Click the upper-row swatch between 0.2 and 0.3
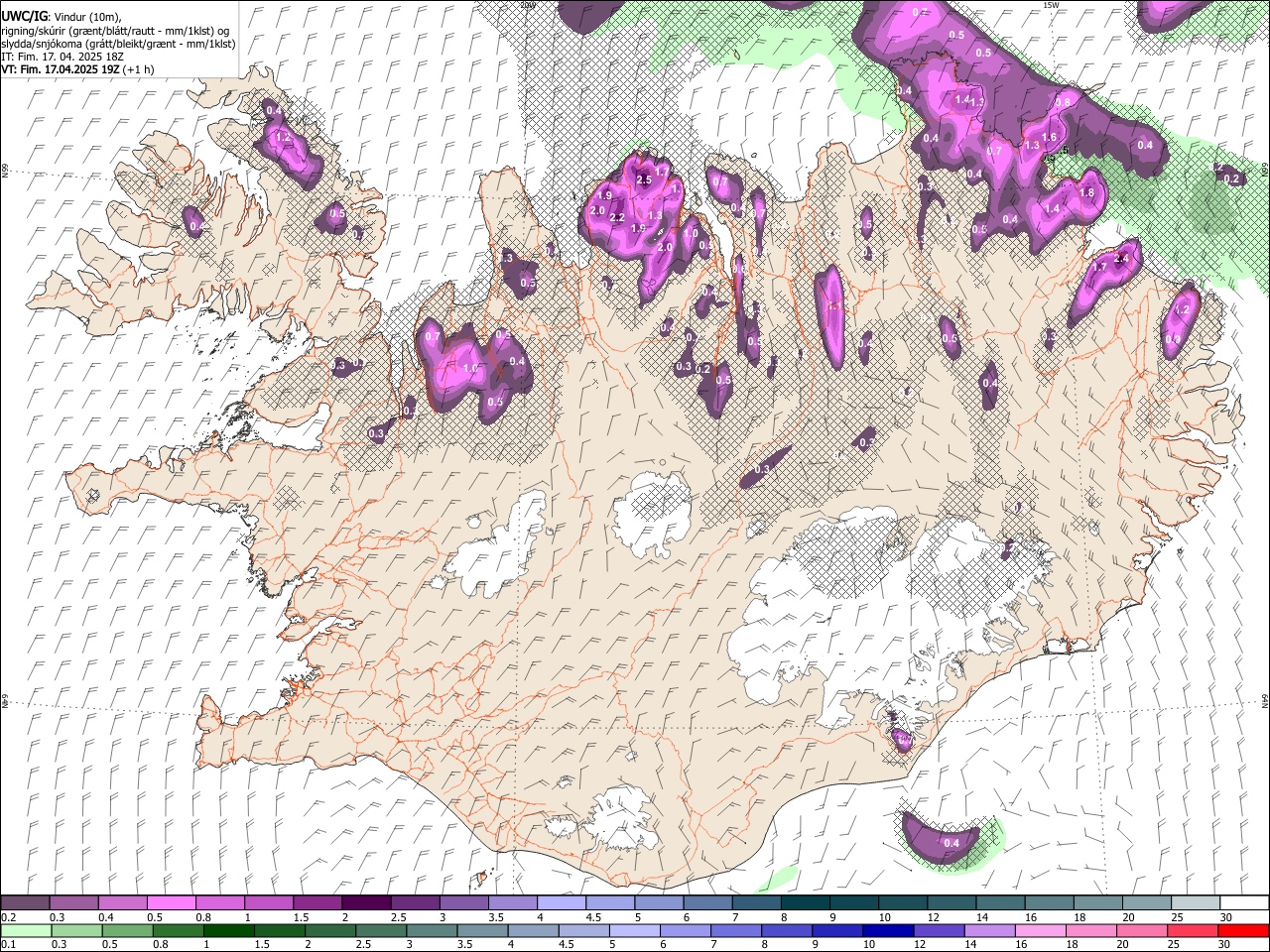The width and height of the screenshot is (1270, 952). (x=26, y=902)
